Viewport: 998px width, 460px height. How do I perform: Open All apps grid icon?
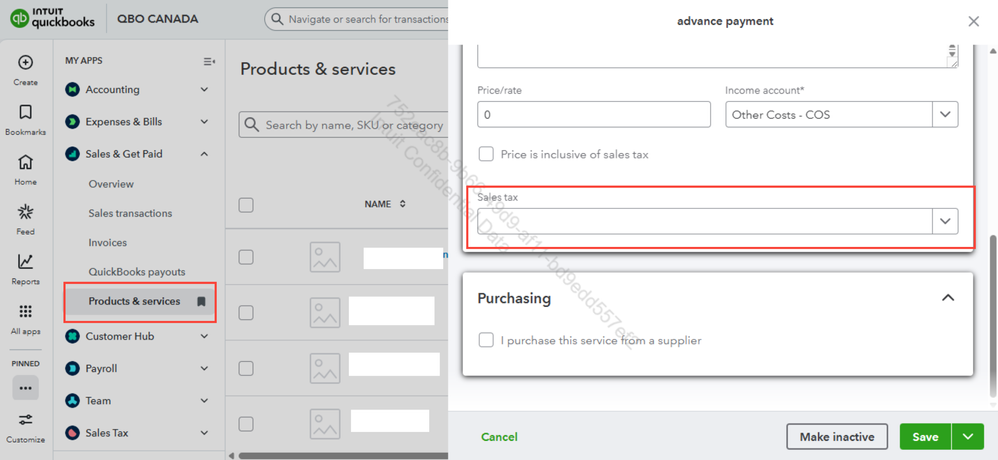(25, 311)
